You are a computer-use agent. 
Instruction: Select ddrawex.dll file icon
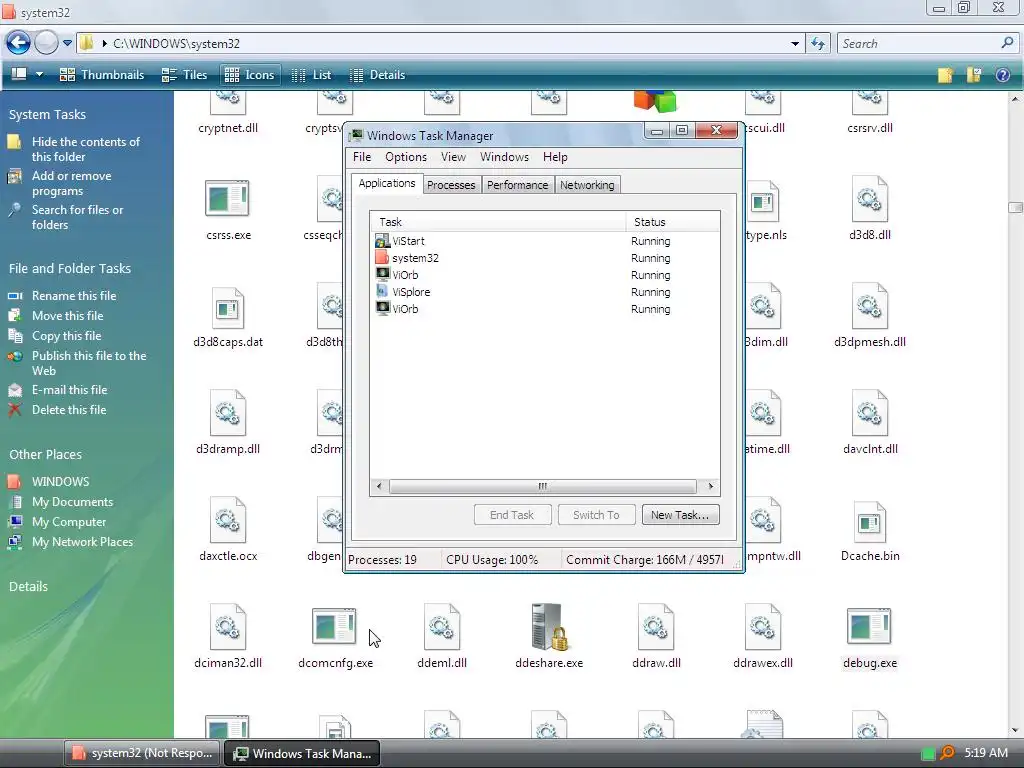[x=763, y=628]
